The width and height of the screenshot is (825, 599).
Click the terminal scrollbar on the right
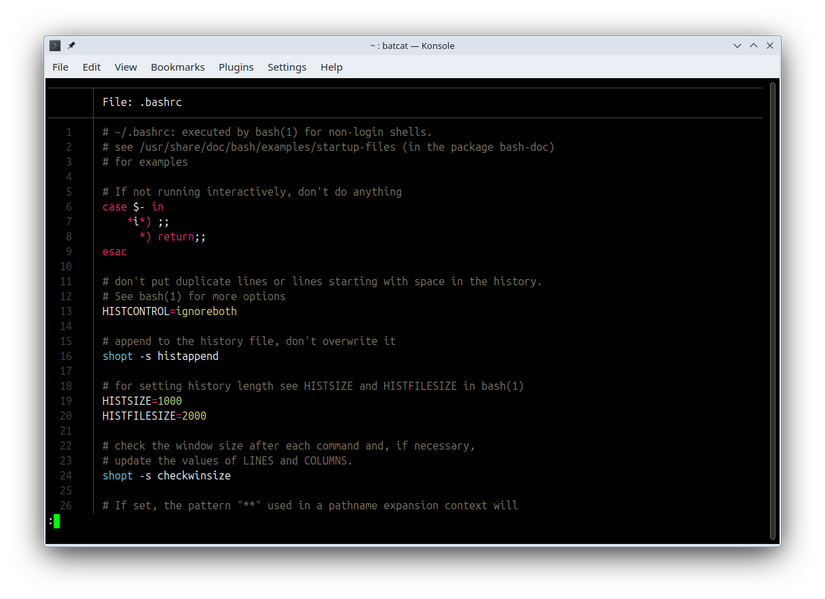point(771,300)
